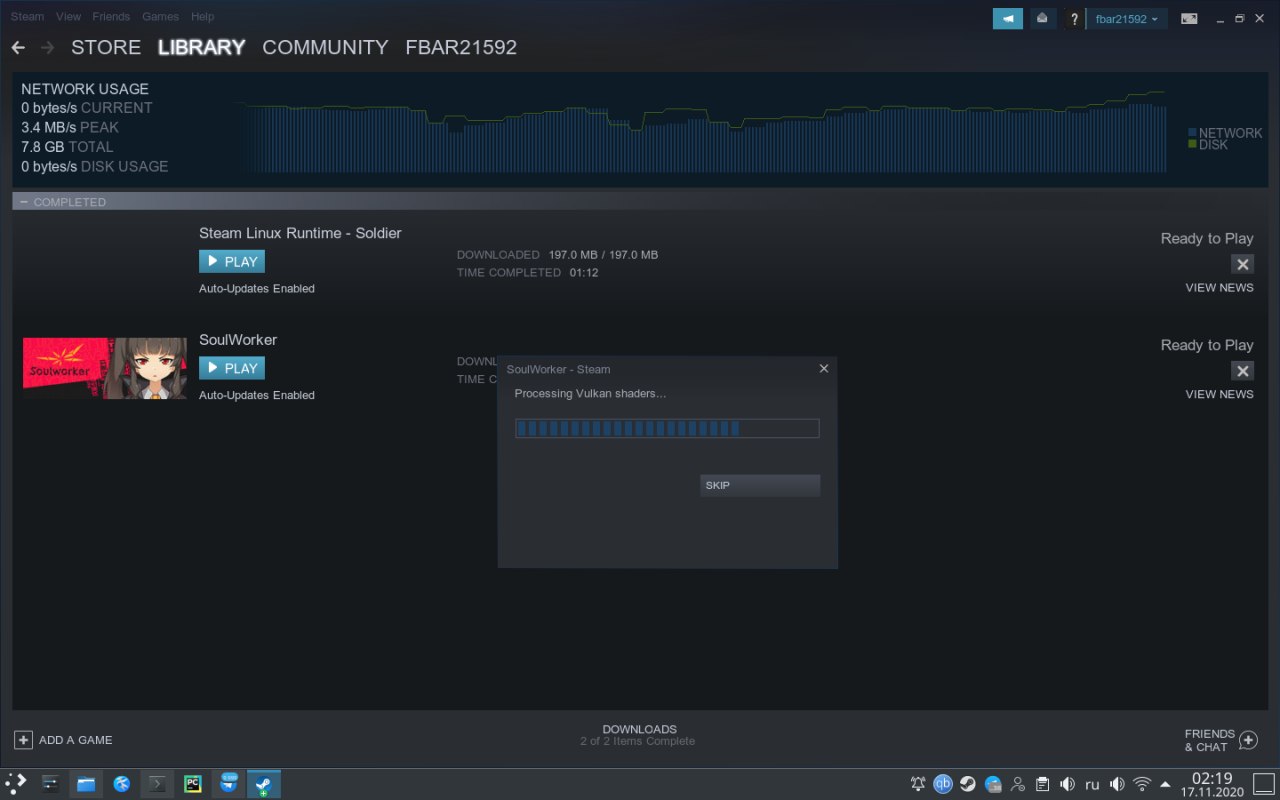
Task: Open the Telegram taskbar icon with badge
Action: pyautogui.click(x=229, y=784)
